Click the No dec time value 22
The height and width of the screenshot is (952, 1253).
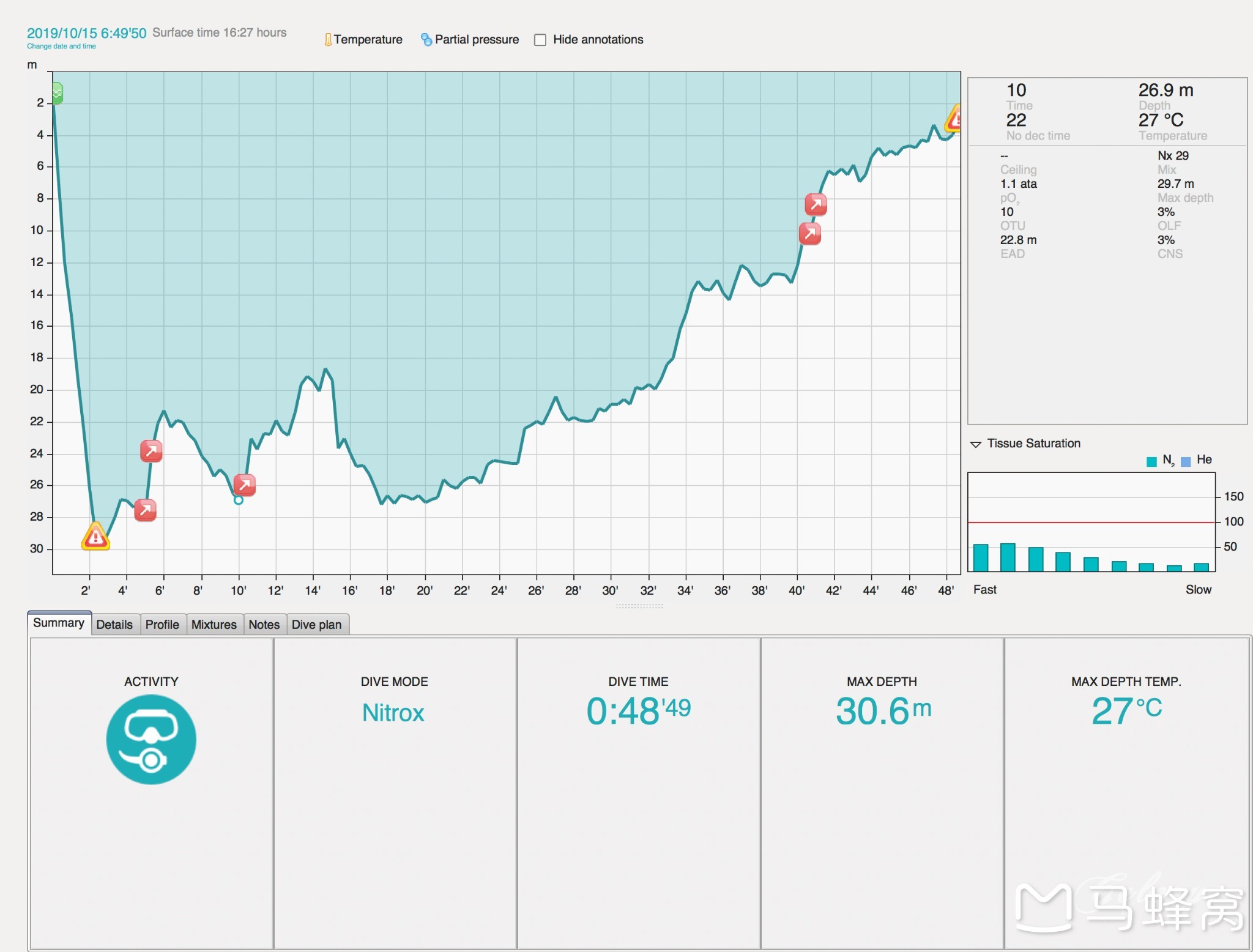pos(1016,121)
